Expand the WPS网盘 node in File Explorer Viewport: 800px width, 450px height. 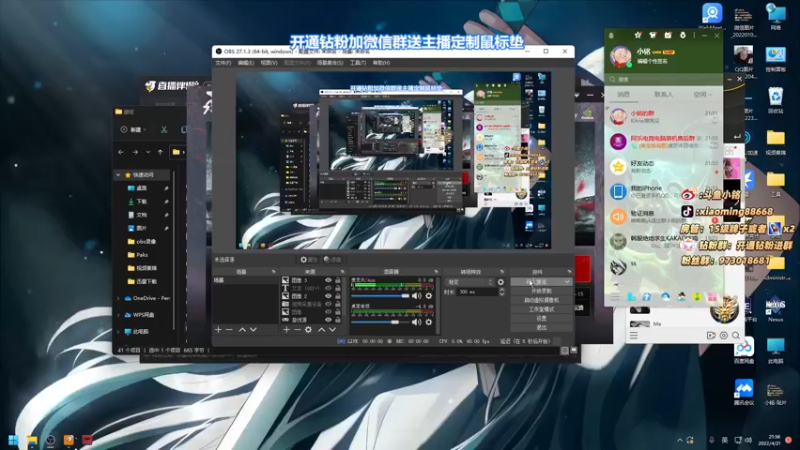point(118,315)
